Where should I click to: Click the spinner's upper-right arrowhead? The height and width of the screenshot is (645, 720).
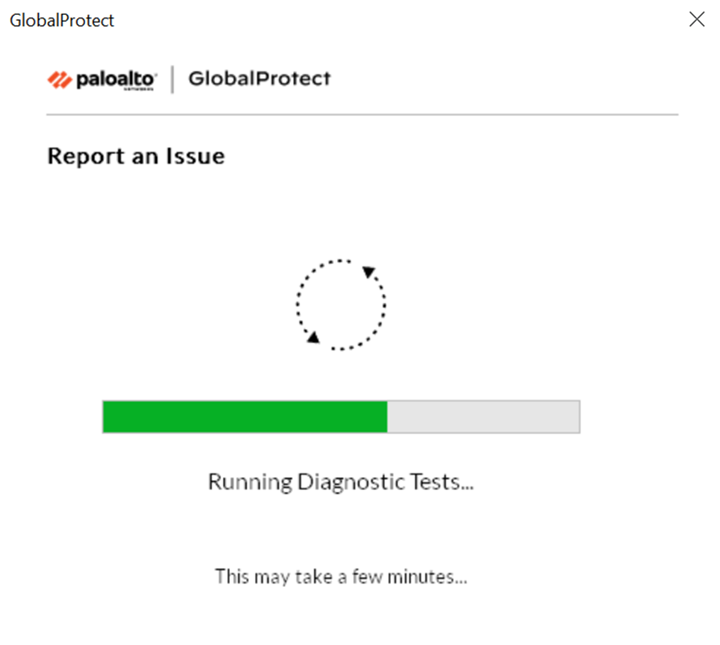pyautogui.click(x=368, y=271)
